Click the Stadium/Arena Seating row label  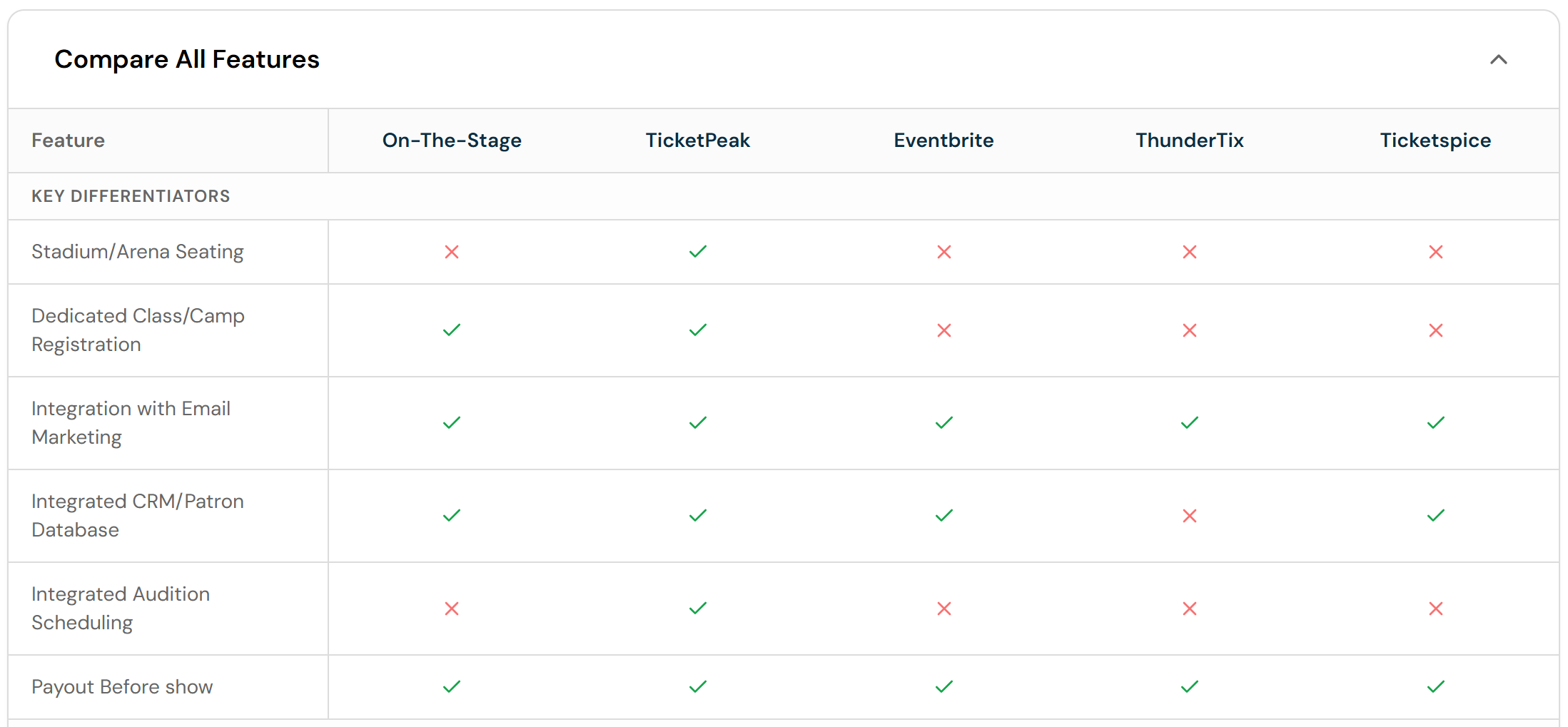(x=138, y=252)
